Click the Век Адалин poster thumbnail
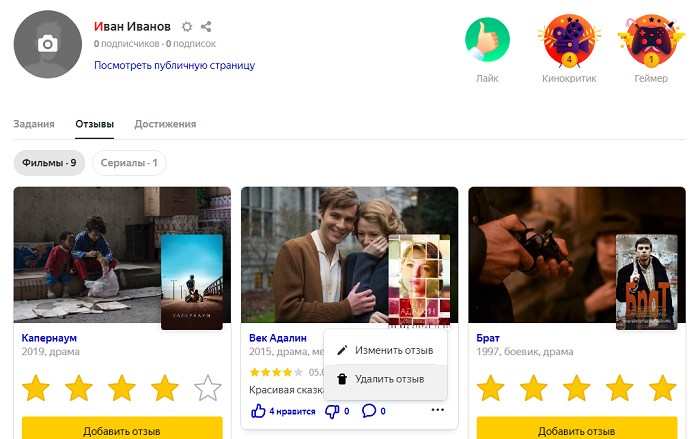The height and width of the screenshot is (439, 700). [419, 282]
